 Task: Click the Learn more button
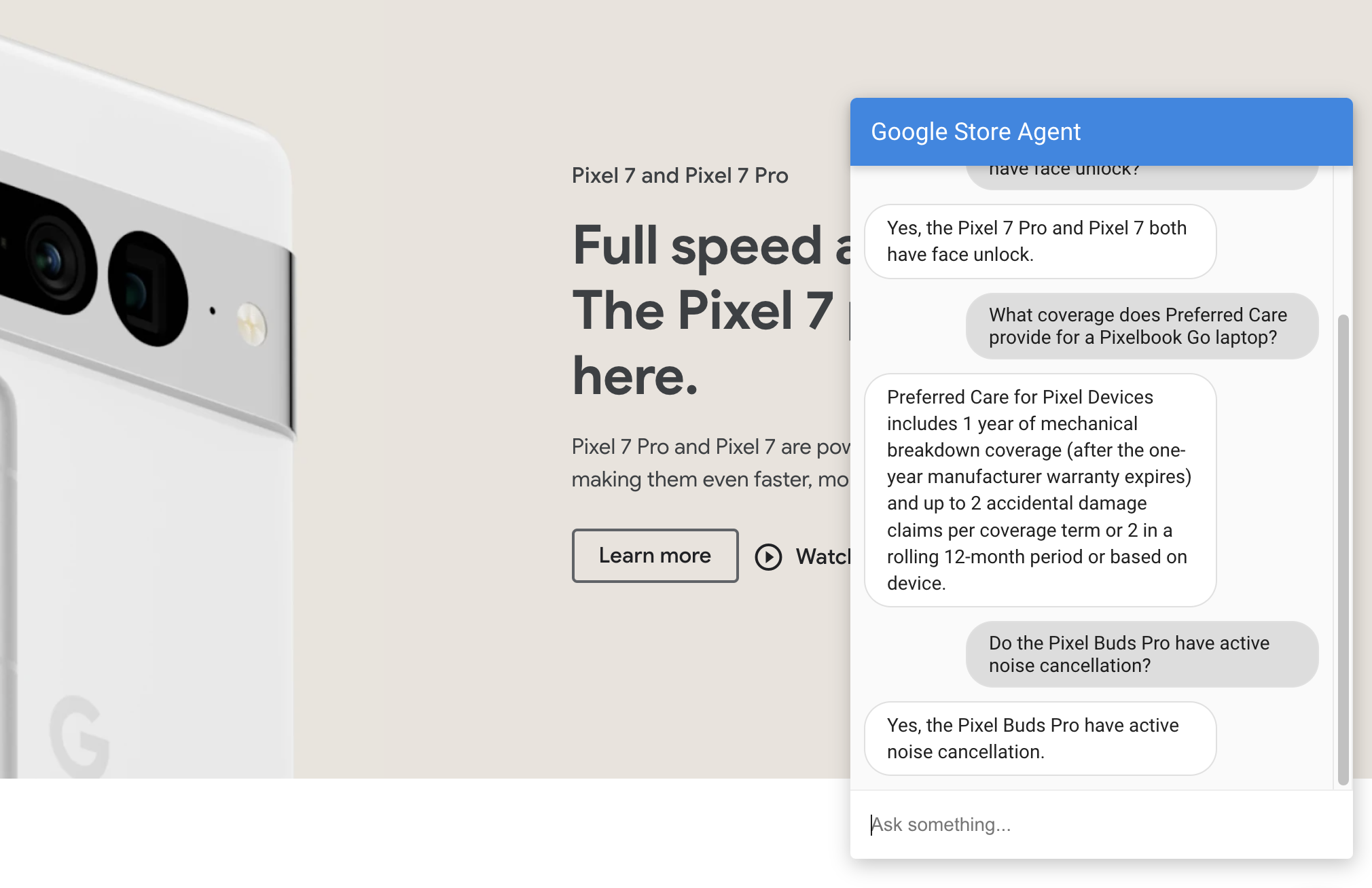(653, 555)
